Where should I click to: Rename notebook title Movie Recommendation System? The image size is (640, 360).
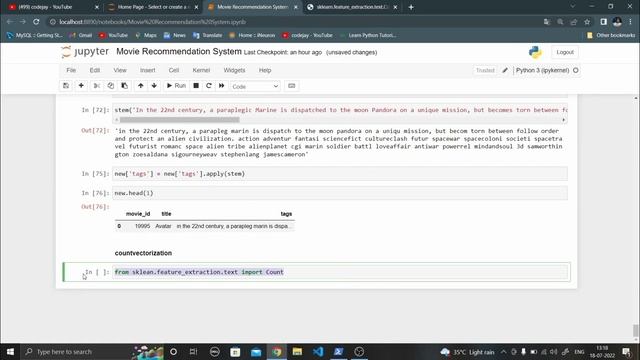(179, 52)
